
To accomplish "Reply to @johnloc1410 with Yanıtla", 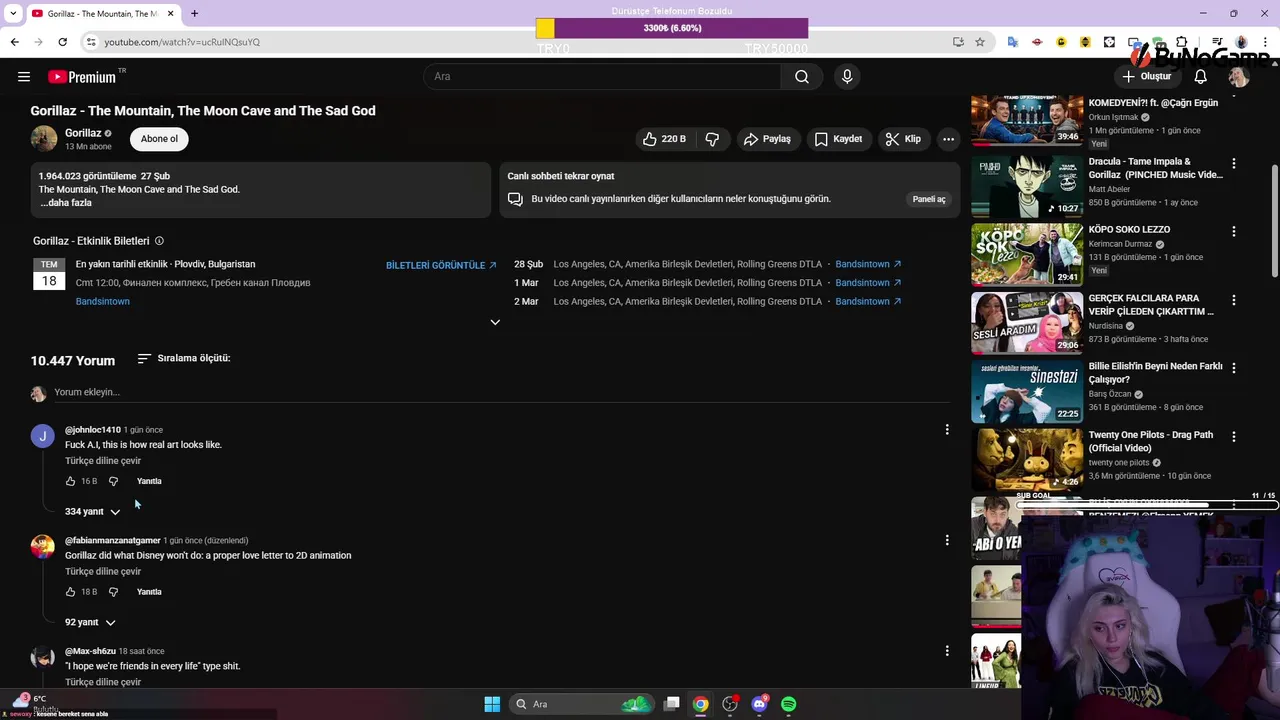I will tap(149, 481).
